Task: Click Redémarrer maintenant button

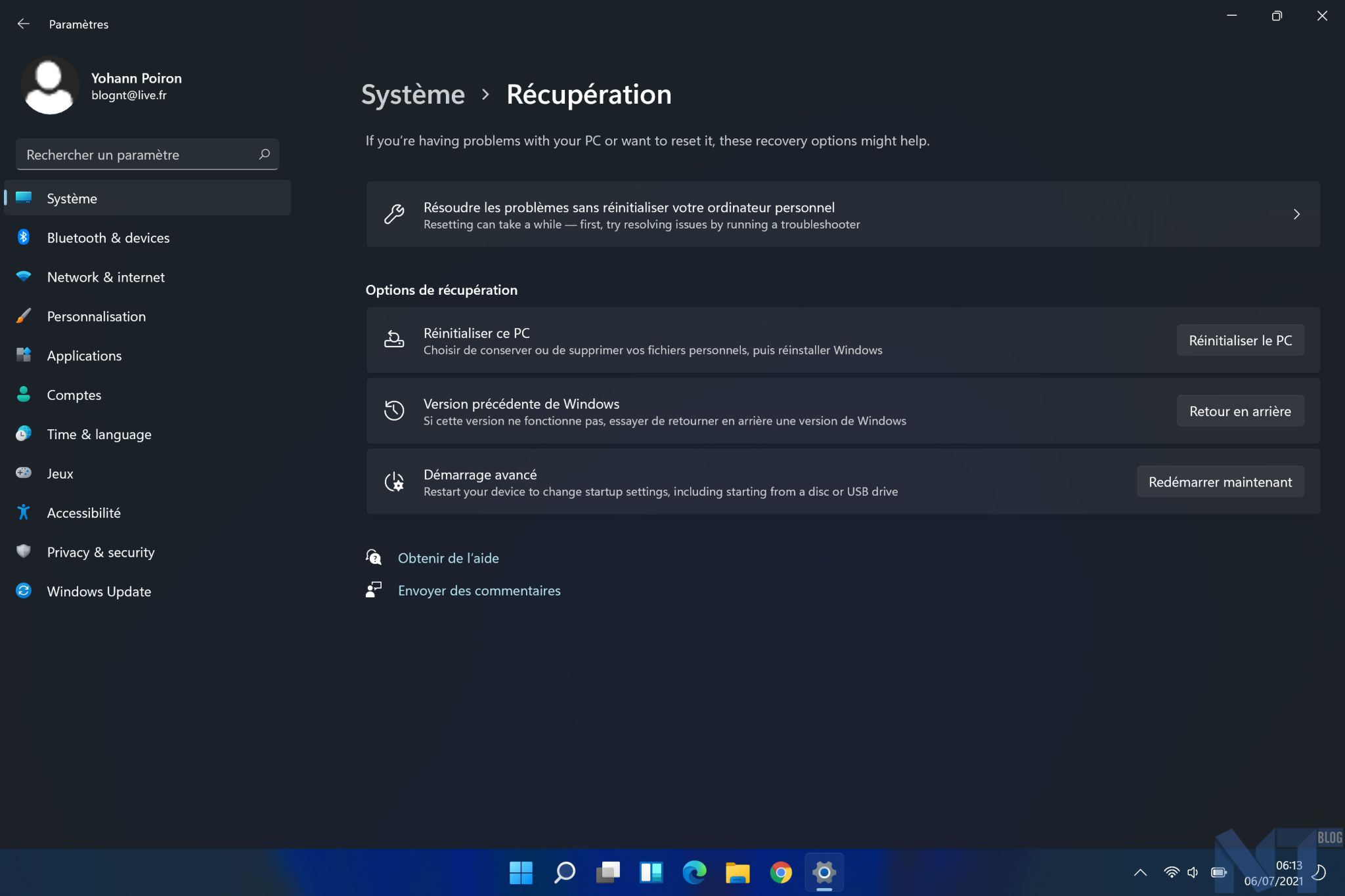Action: (x=1220, y=482)
